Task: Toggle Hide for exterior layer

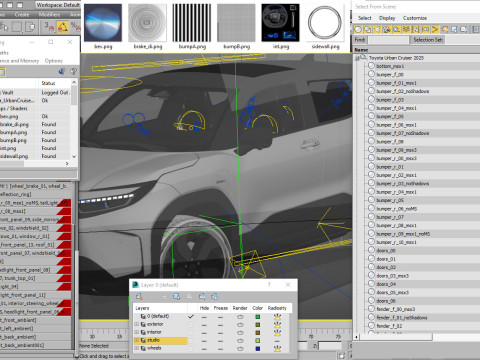Action: [204, 324]
